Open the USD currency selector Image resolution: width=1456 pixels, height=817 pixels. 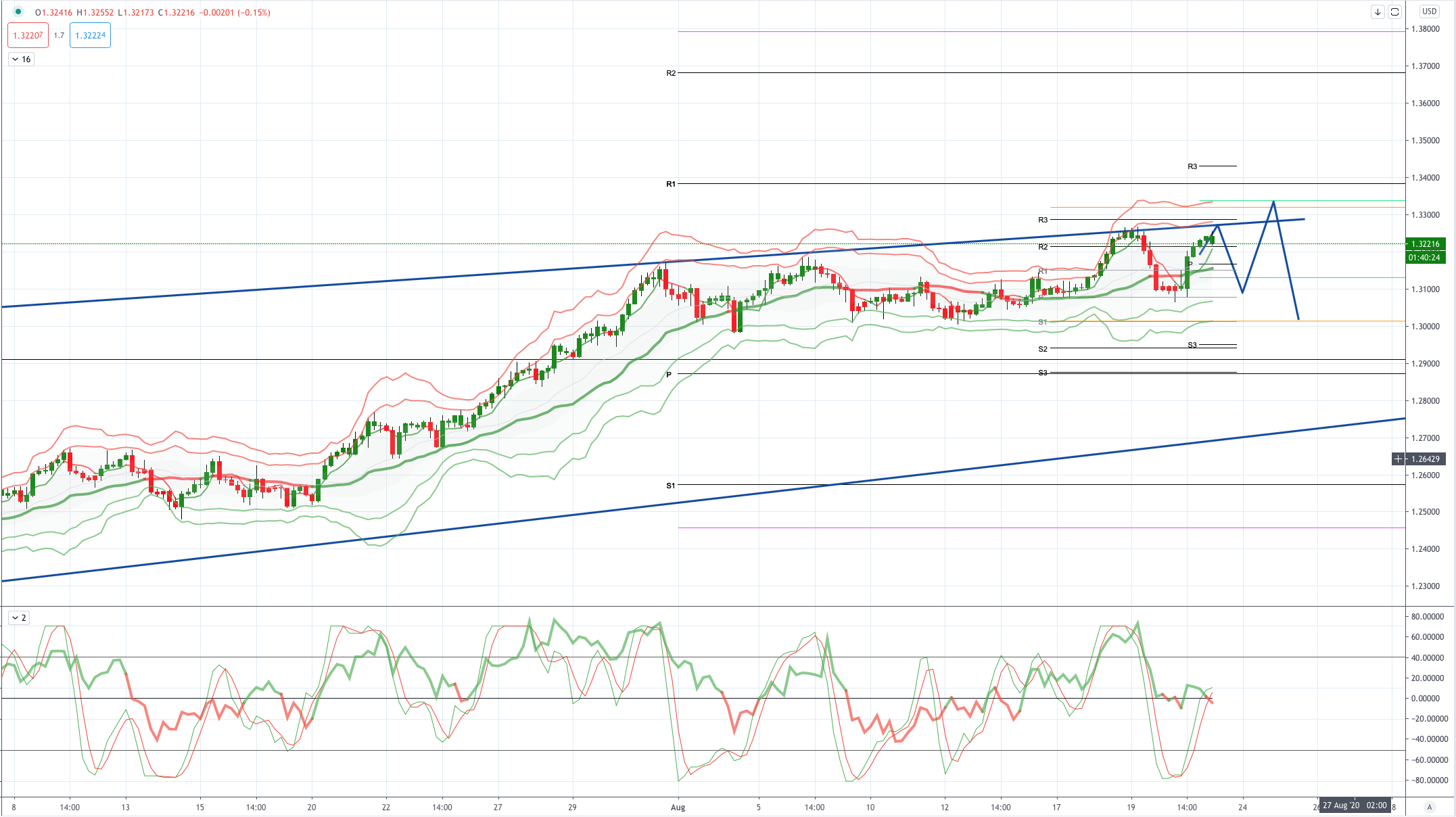(1429, 11)
